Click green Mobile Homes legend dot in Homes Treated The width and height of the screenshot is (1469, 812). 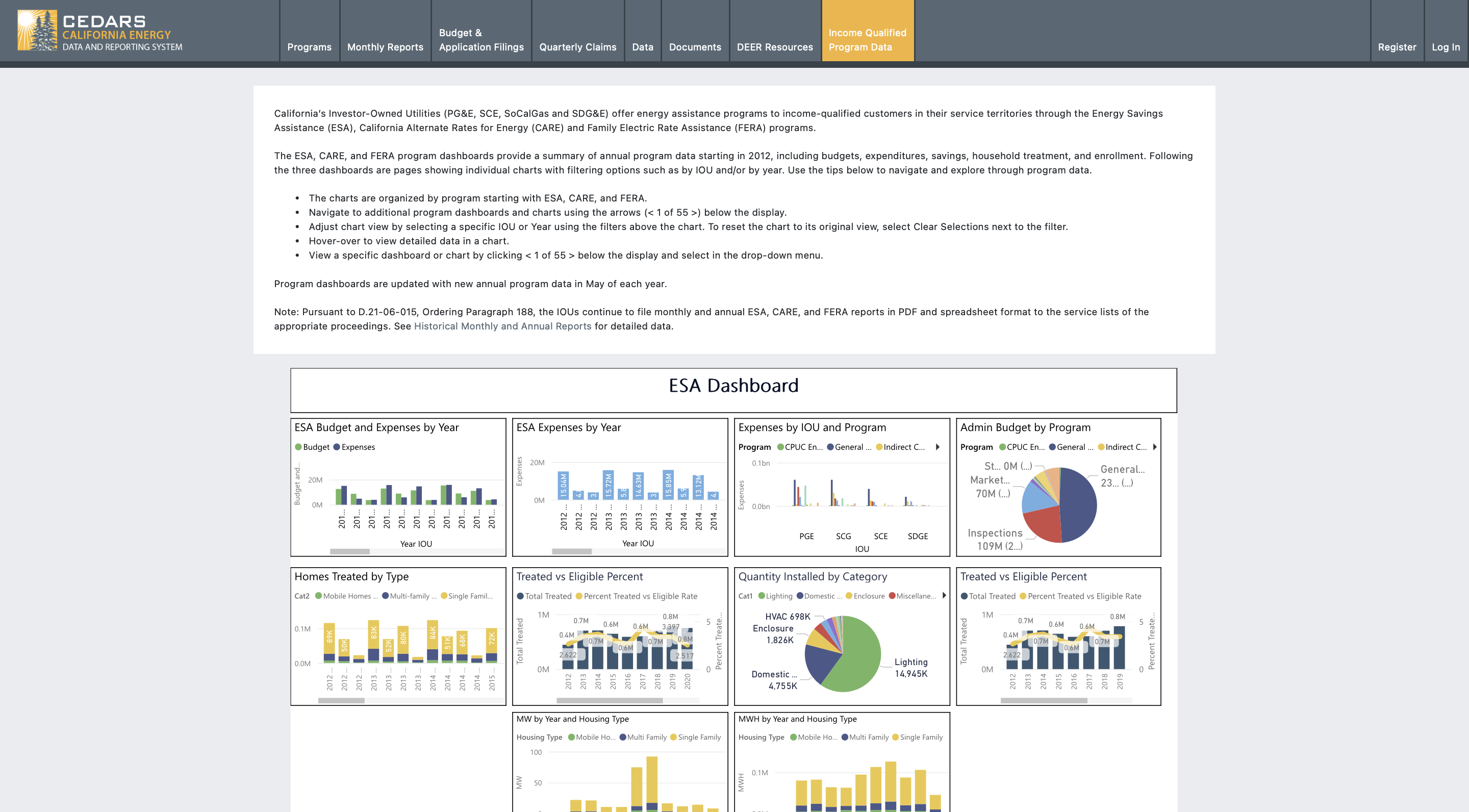[x=319, y=596]
